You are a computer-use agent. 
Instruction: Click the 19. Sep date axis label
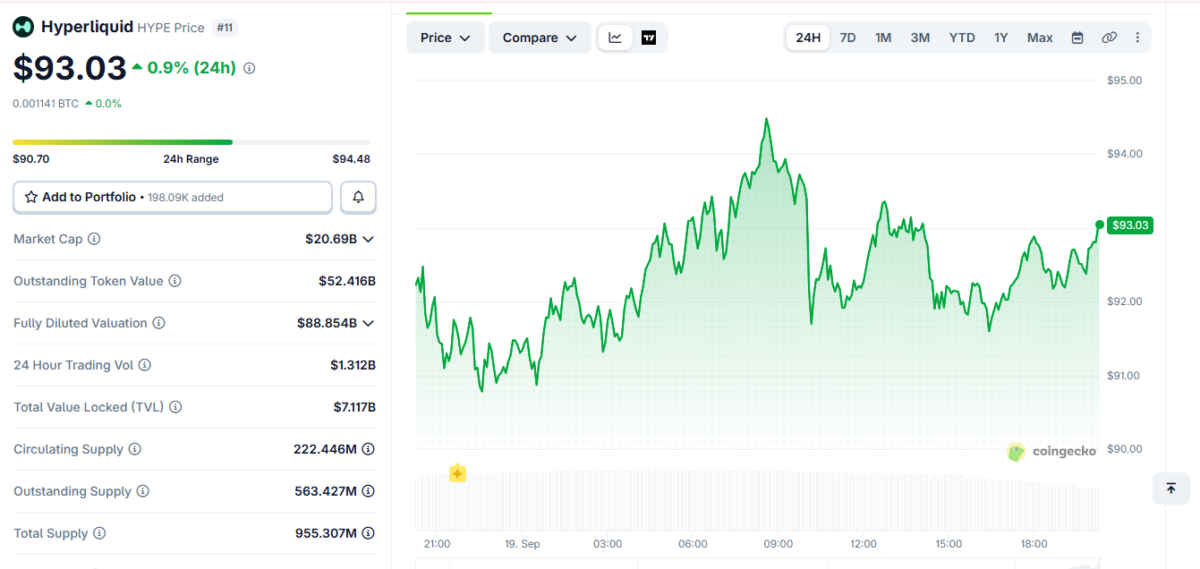(522, 544)
